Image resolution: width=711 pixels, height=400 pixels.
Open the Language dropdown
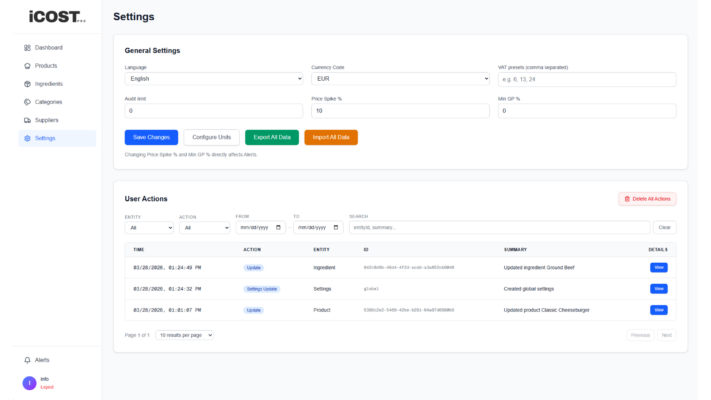(214, 79)
